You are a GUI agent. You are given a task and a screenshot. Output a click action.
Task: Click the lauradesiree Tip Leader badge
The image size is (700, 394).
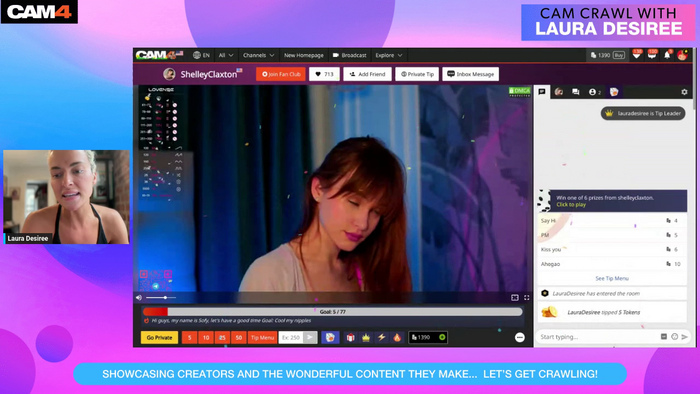coord(643,113)
